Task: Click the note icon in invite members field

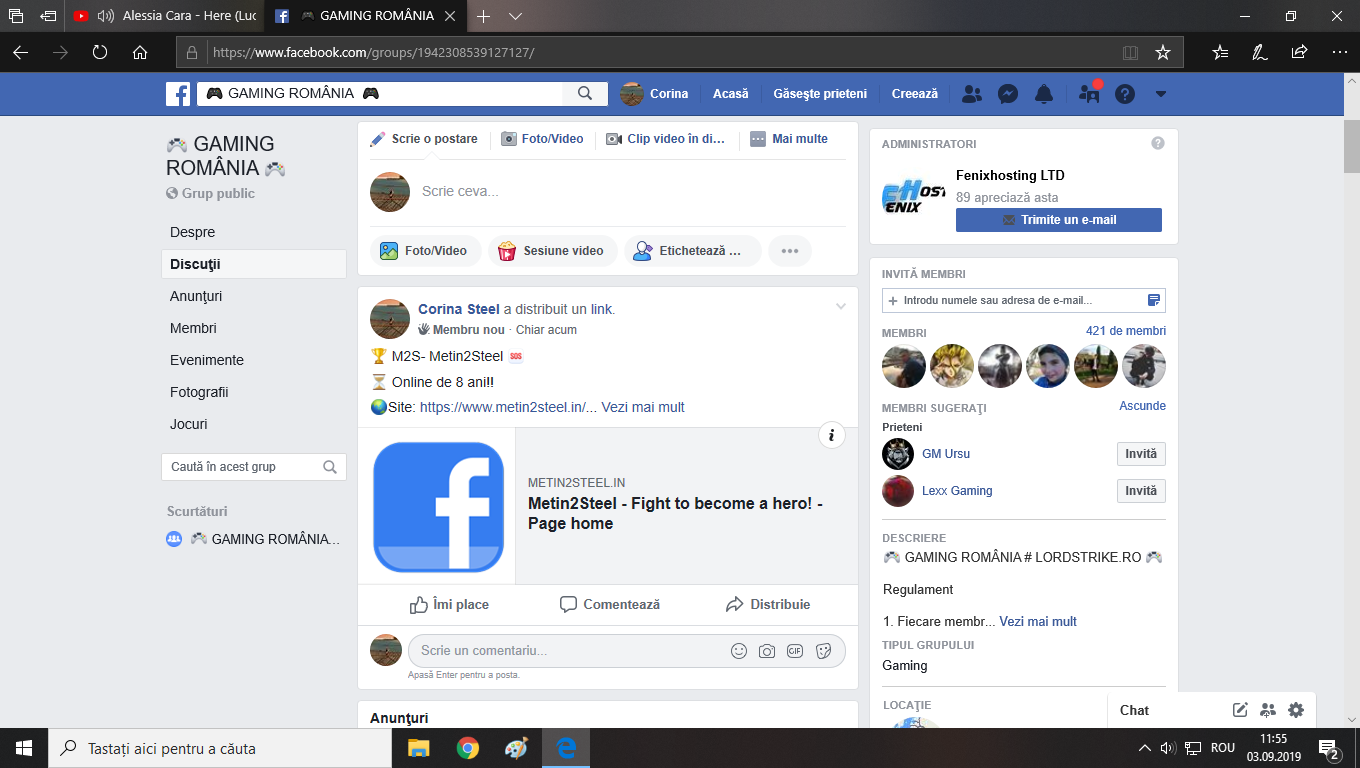Action: 1153,300
